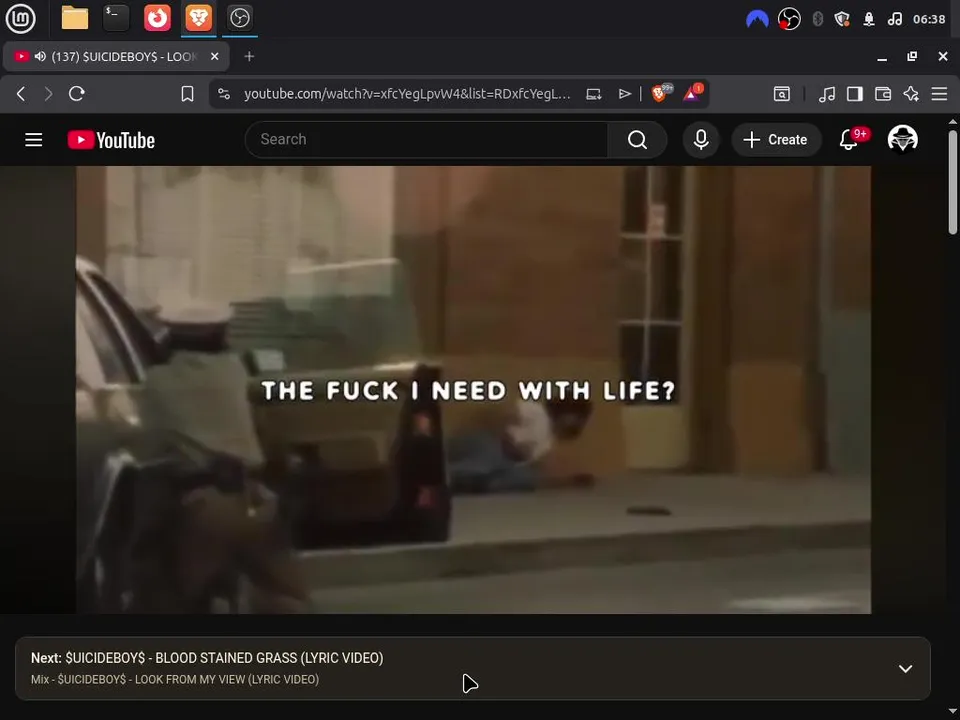
Task: Open media control music note toolbar
Action: tap(827, 94)
